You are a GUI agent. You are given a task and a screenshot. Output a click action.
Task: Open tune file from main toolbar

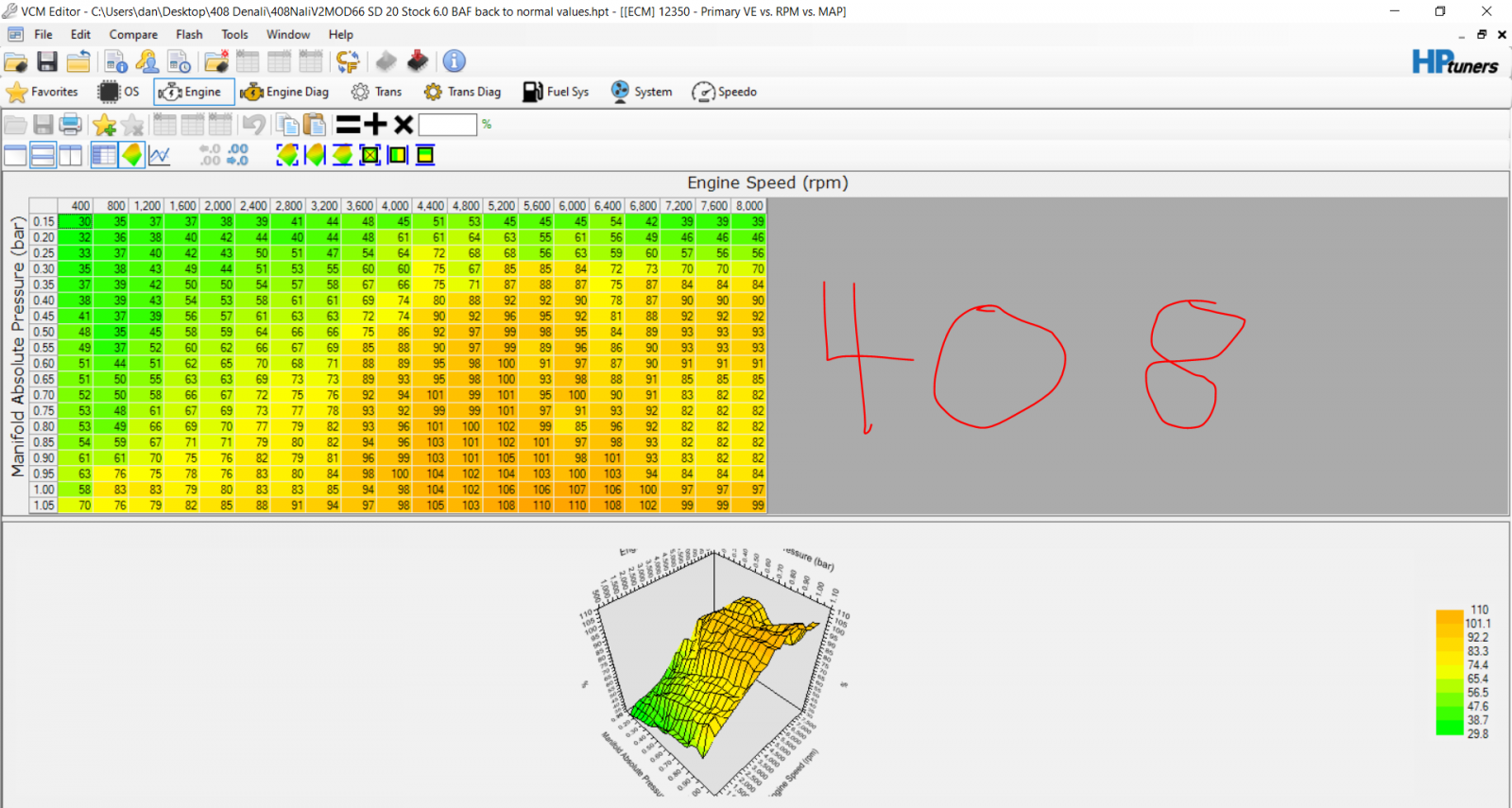(x=16, y=61)
